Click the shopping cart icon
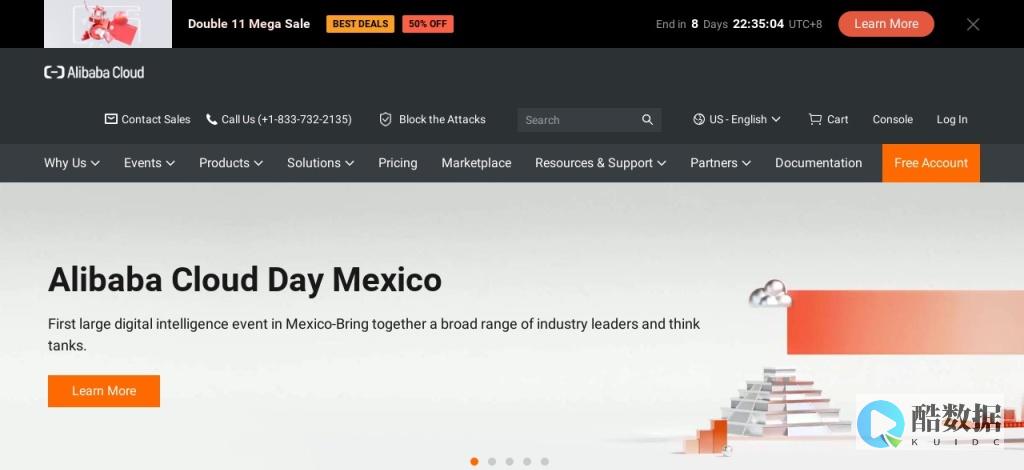 pos(815,119)
